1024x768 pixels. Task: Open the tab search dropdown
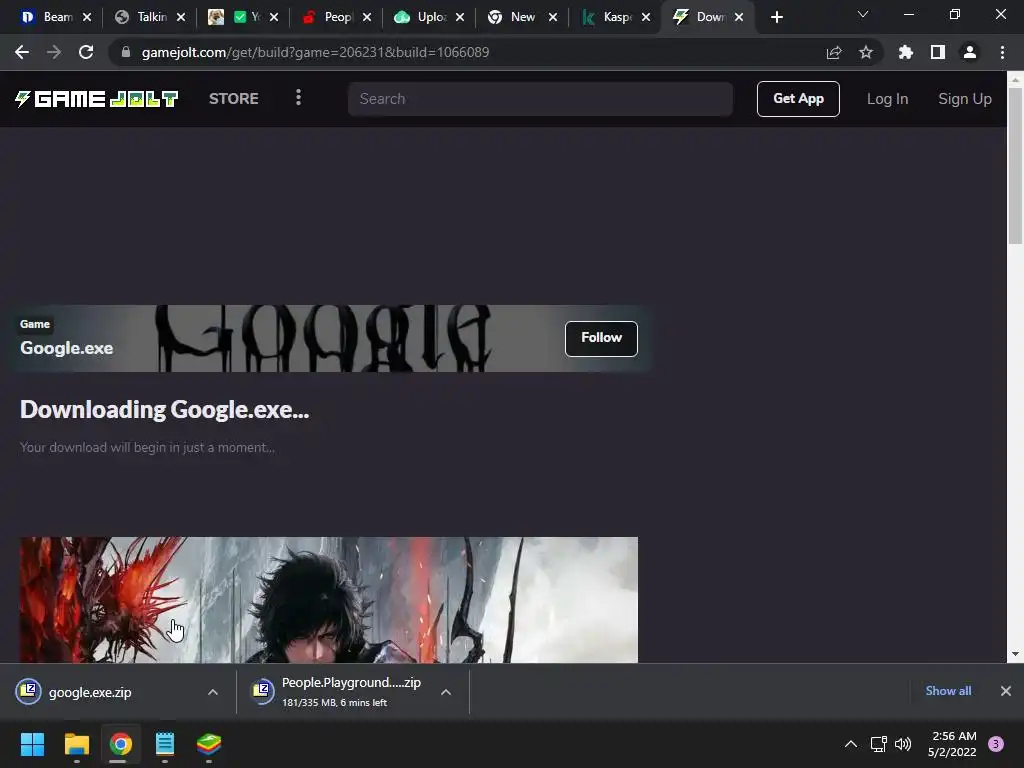(x=863, y=14)
